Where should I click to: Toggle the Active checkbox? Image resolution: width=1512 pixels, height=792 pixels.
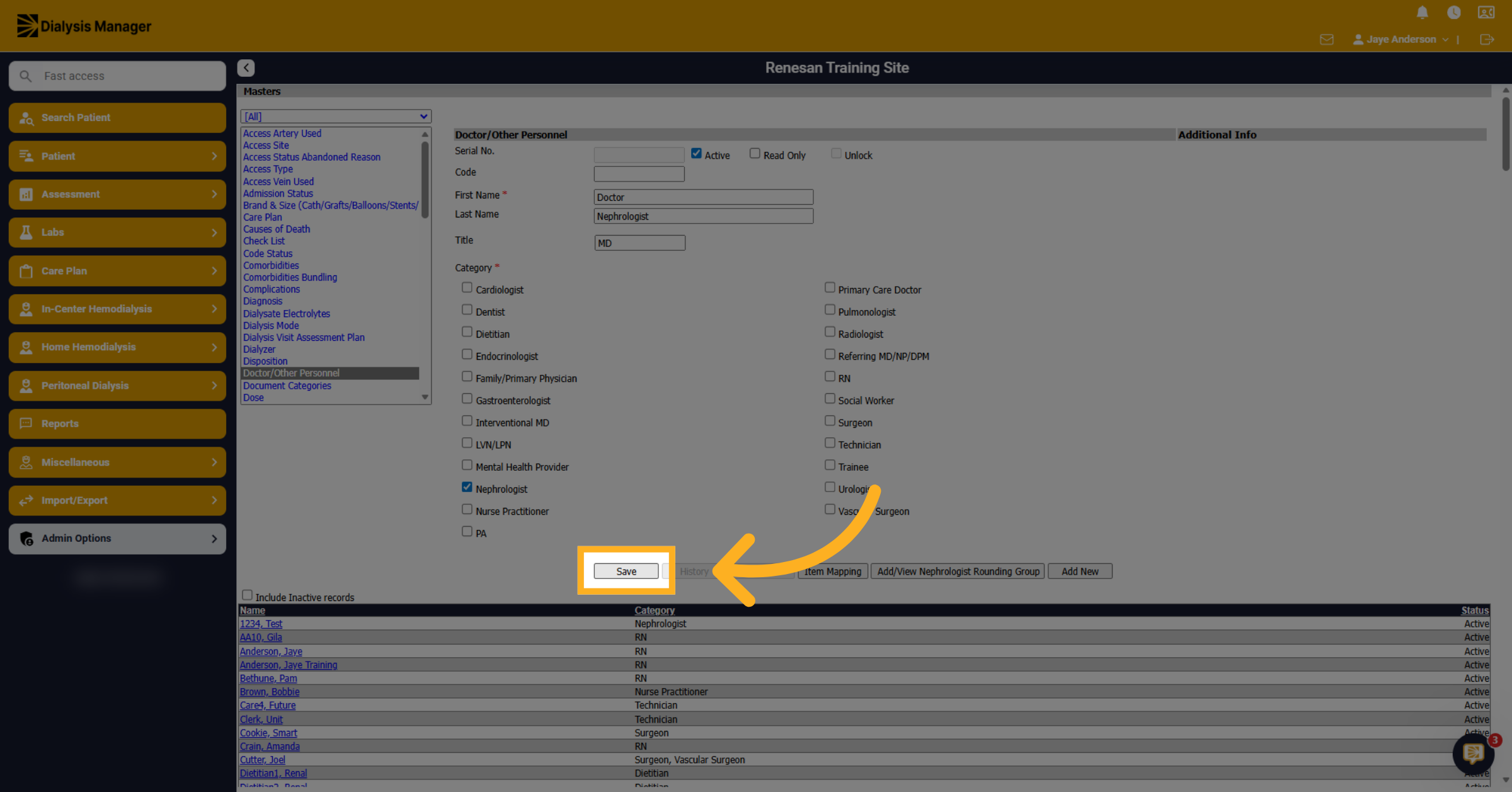coord(696,153)
